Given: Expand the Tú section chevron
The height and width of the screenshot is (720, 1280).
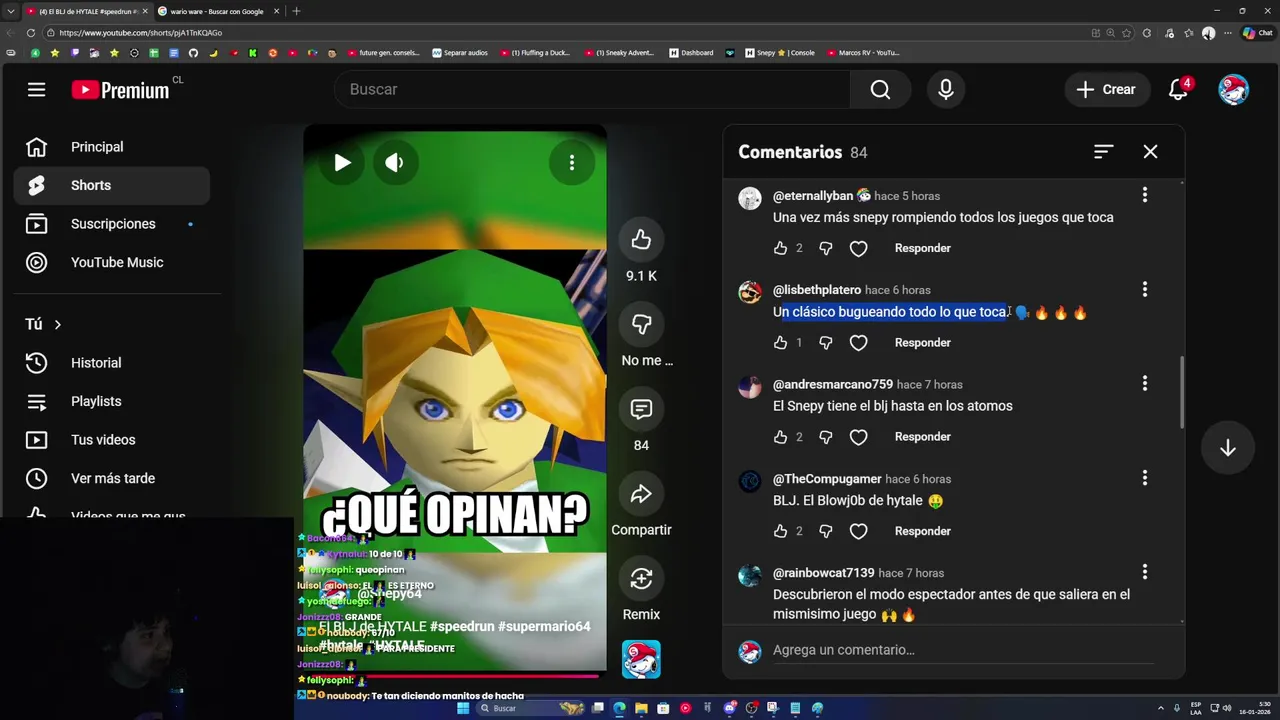Looking at the screenshot, I should point(57,324).
